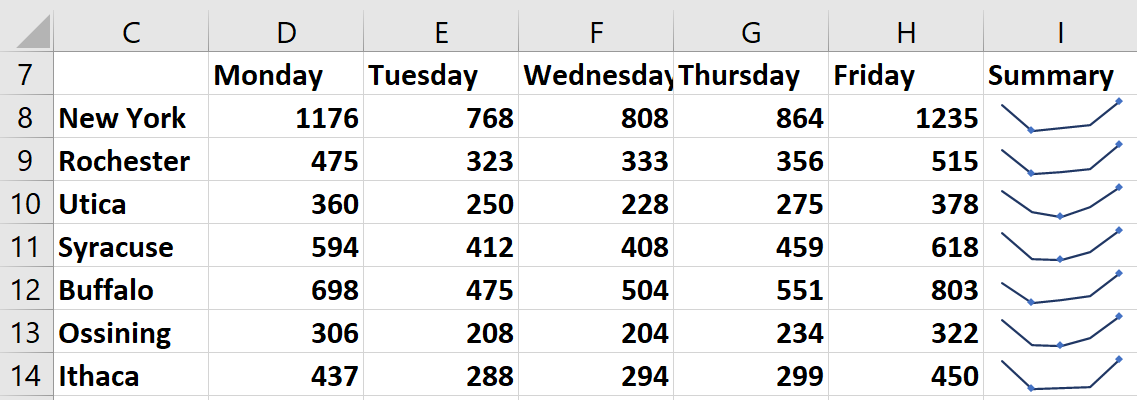The image size is (1137, 400).
Task: Select the New York sparkline cell
Action: [x=1060, y=118]
